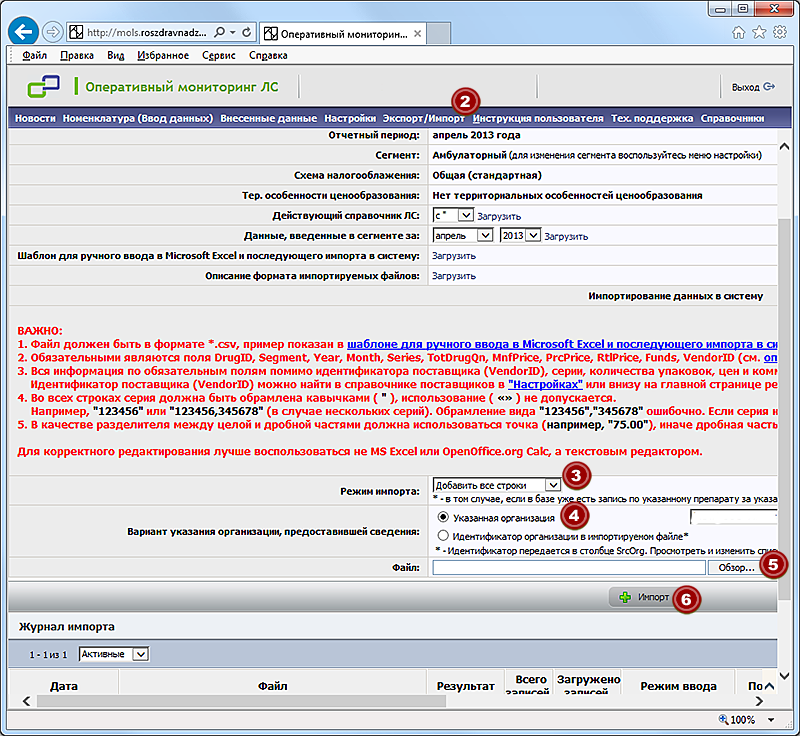Open Экспорт/Импорт section
This screenshot has height=736, width=800.
pyautogui.click(x=424, y=118)
